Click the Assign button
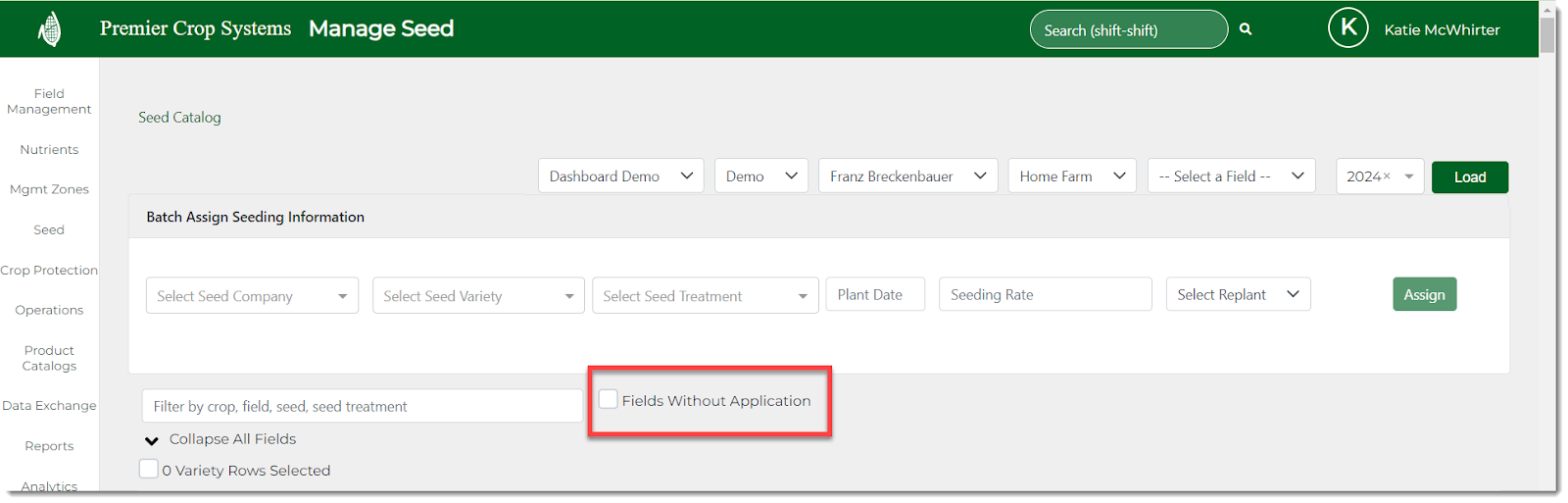Screen dimensions: 1568x503 (x=1424, y=294)
